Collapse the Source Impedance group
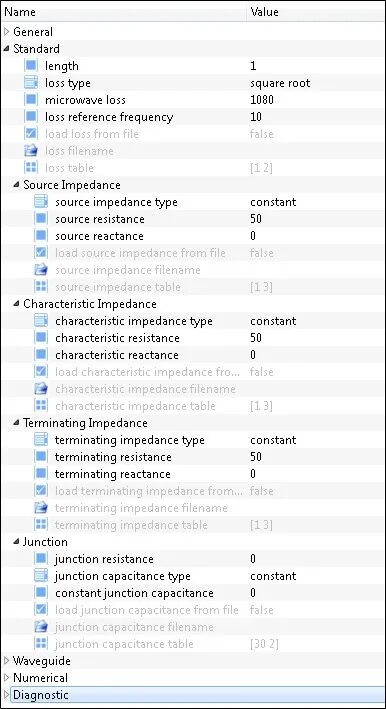This screenshot has height=709, width=386. (17, 184)
